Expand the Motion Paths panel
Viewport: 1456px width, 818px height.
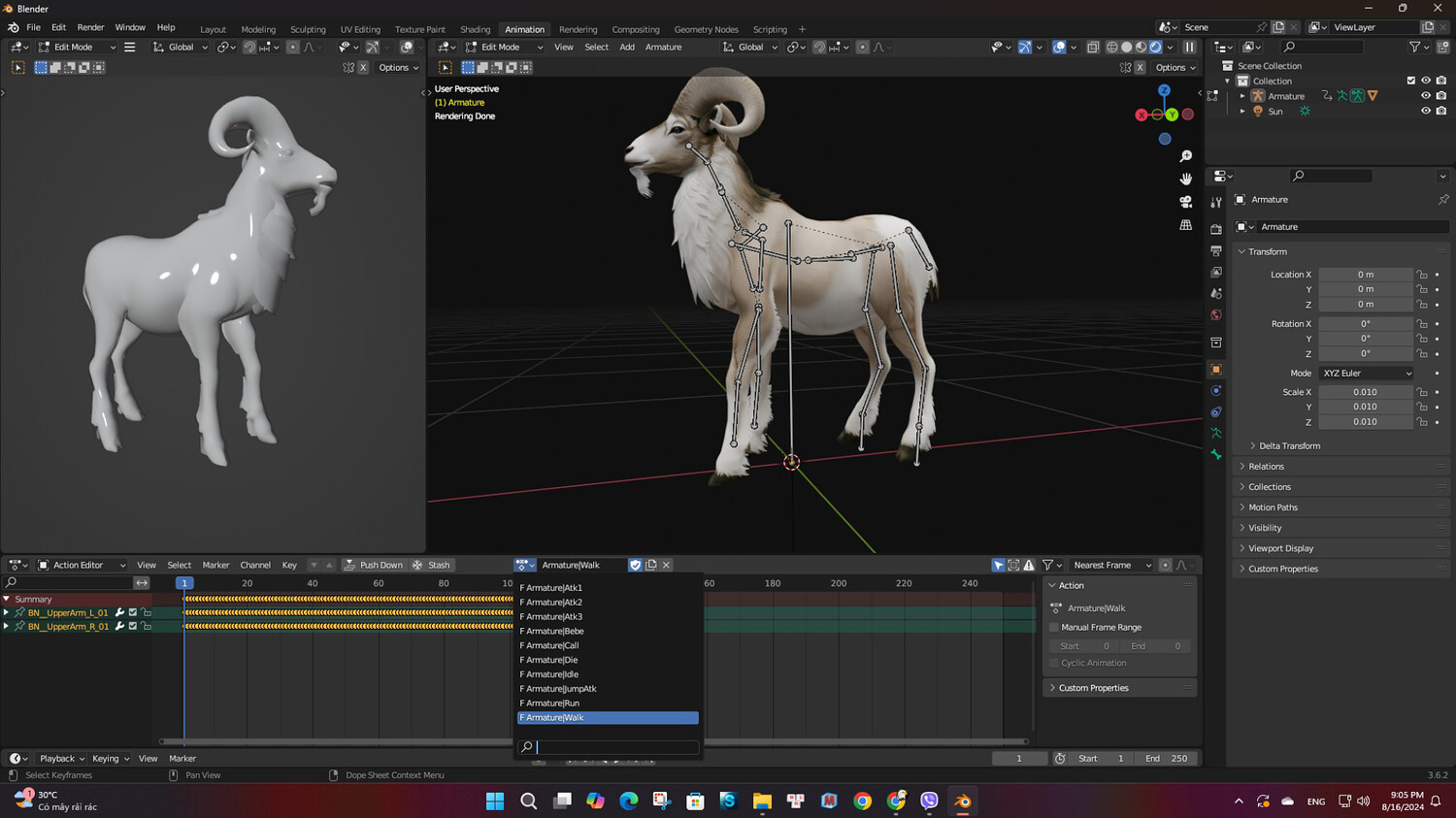click(1273, 507)
